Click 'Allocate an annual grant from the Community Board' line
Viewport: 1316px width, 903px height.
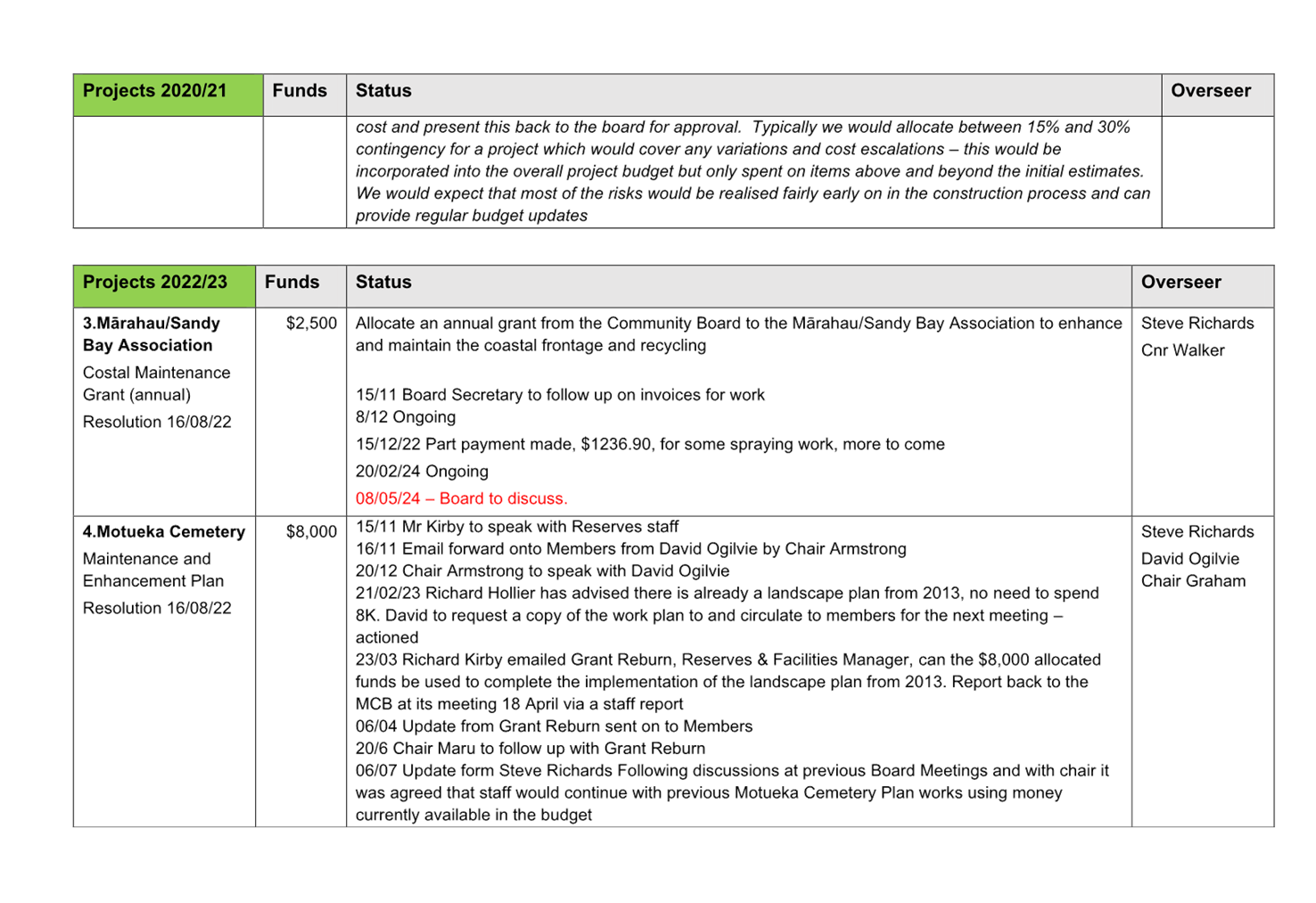pos(738,324)
